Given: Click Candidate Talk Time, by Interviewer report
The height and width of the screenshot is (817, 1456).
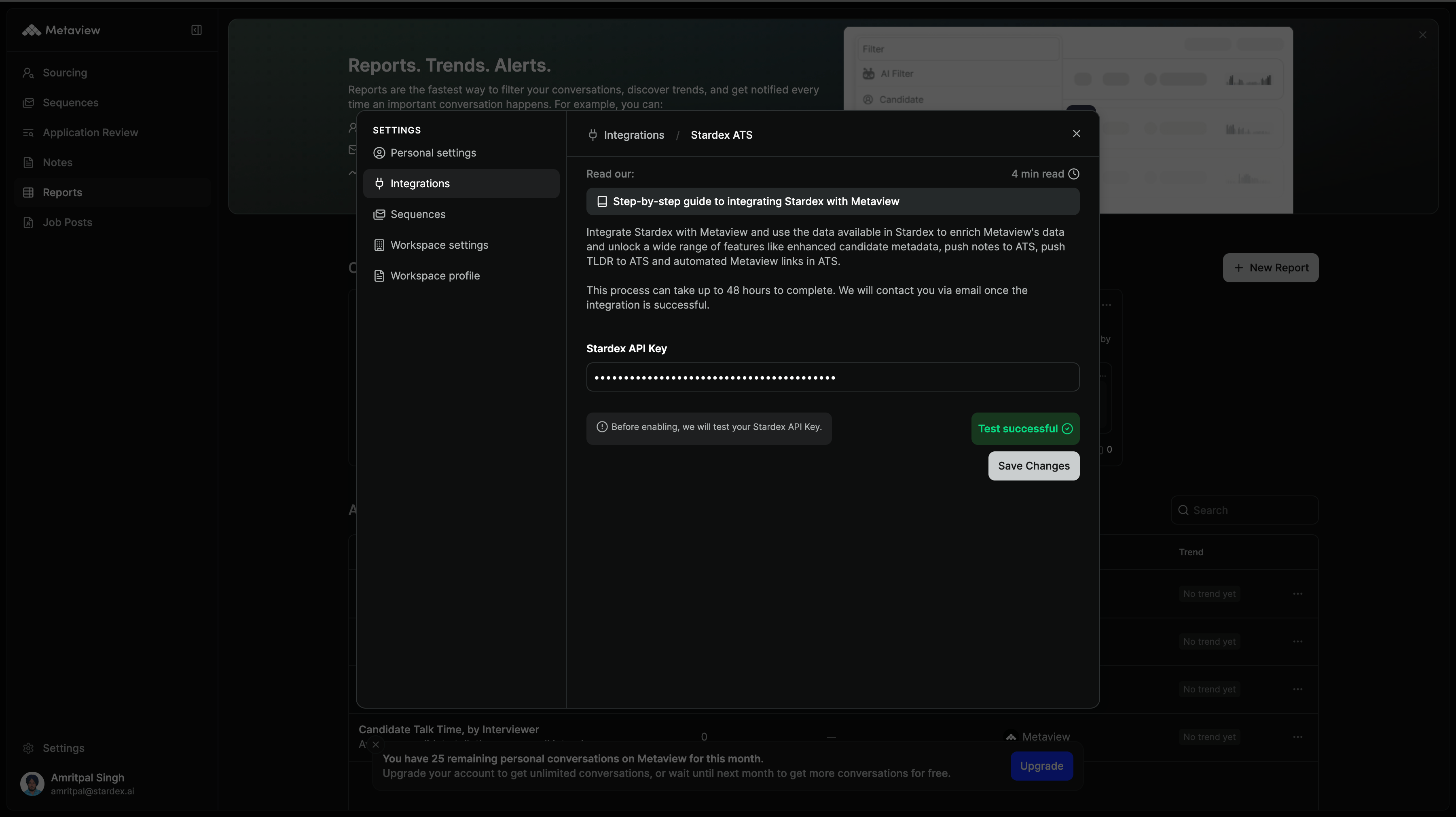Looking at the screenshot, I should (448, 730).
